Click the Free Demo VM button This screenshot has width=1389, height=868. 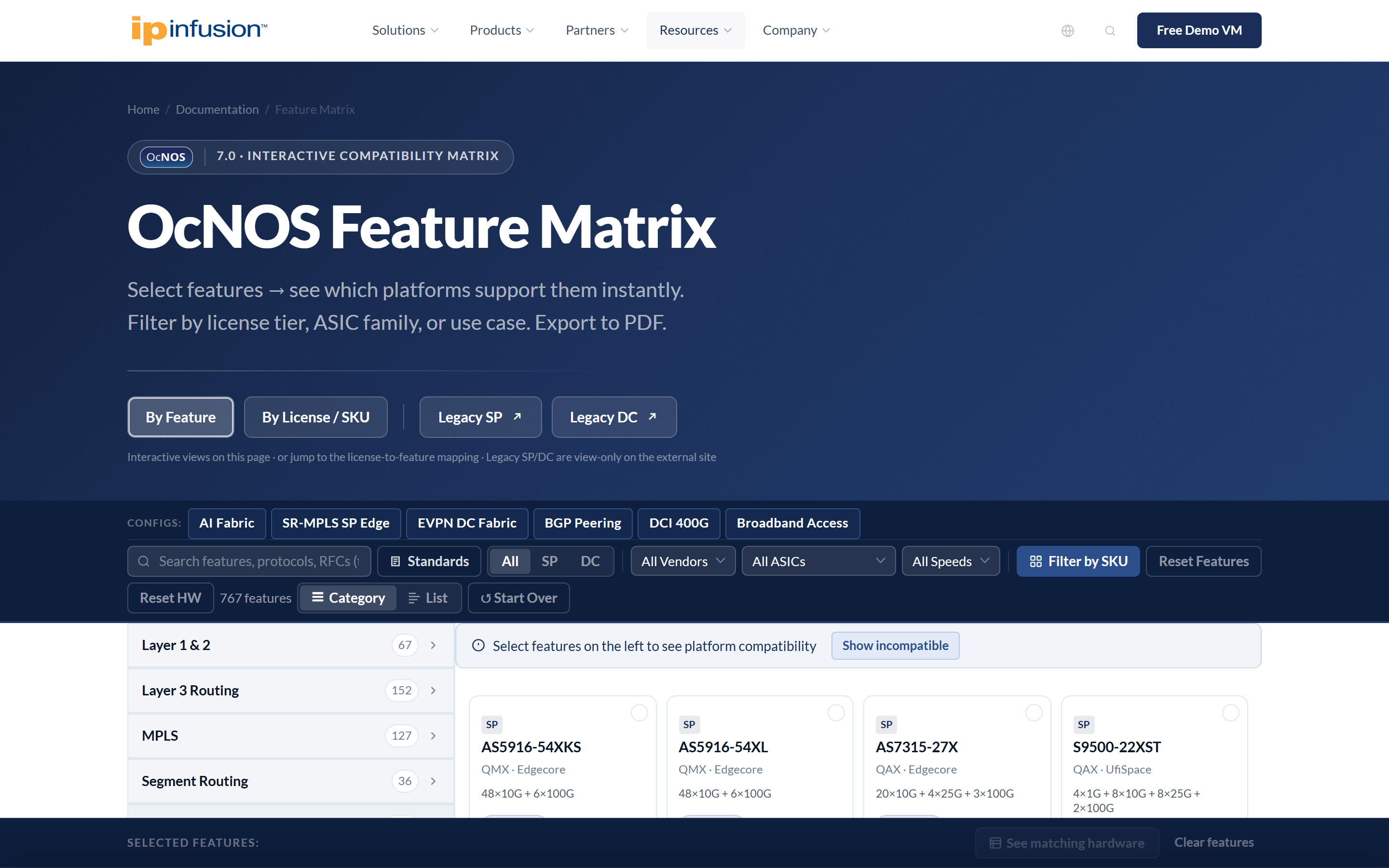click(x=1199, y=30)
